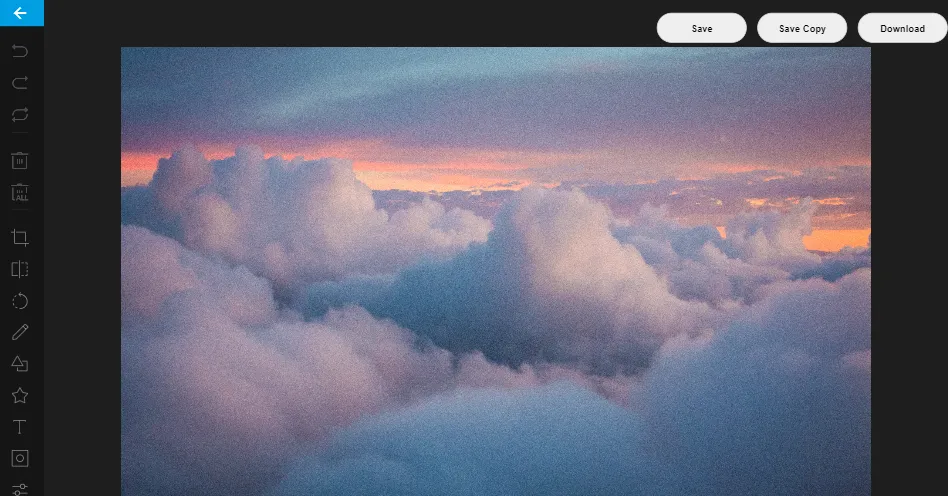Select the Text tool
Image resolution: width=948 pixels, height=496 pixels.
[x=20, y=427]
